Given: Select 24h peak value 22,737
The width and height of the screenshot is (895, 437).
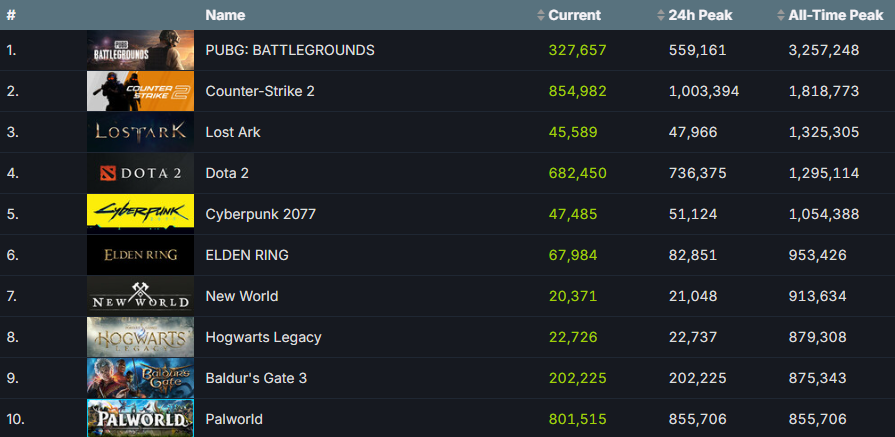Looking at the screenshot, I should 693,338.
